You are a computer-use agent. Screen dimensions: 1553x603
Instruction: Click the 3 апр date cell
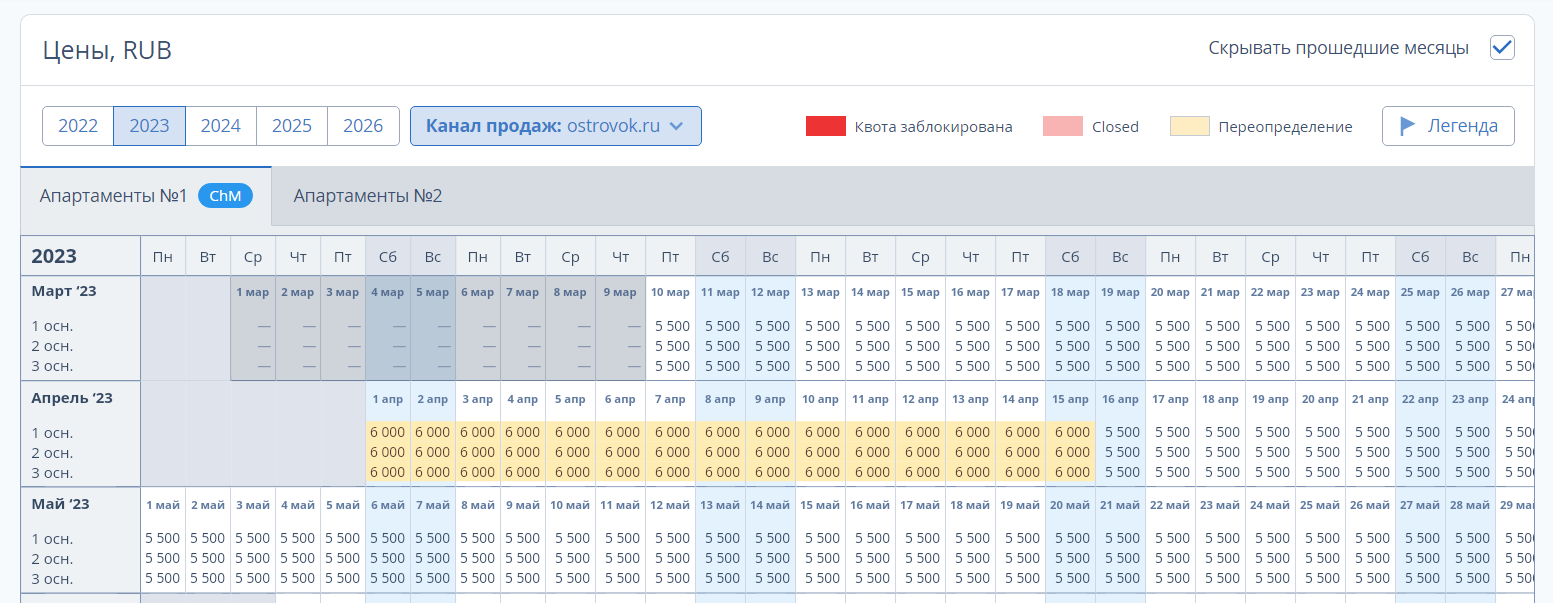tap(478, 398)
